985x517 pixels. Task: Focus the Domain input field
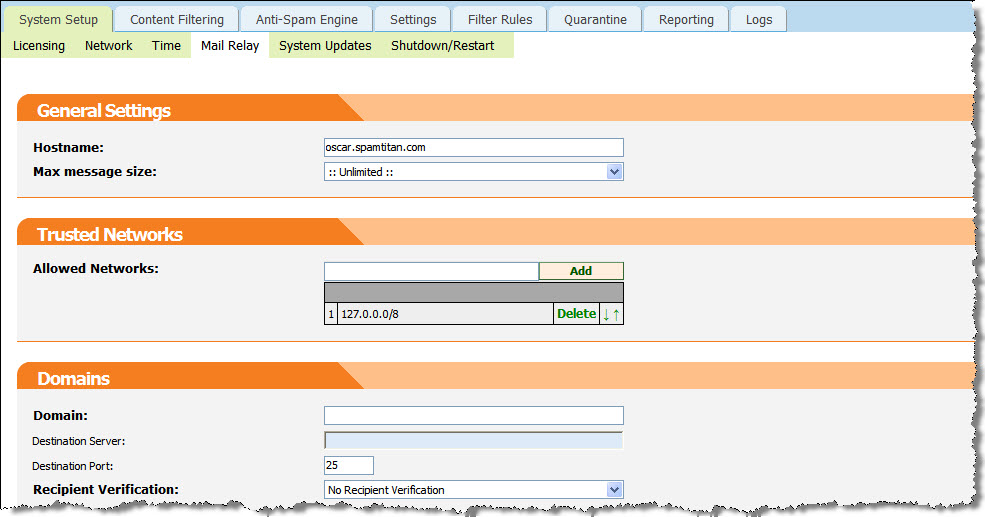click(x=473, y=415)
